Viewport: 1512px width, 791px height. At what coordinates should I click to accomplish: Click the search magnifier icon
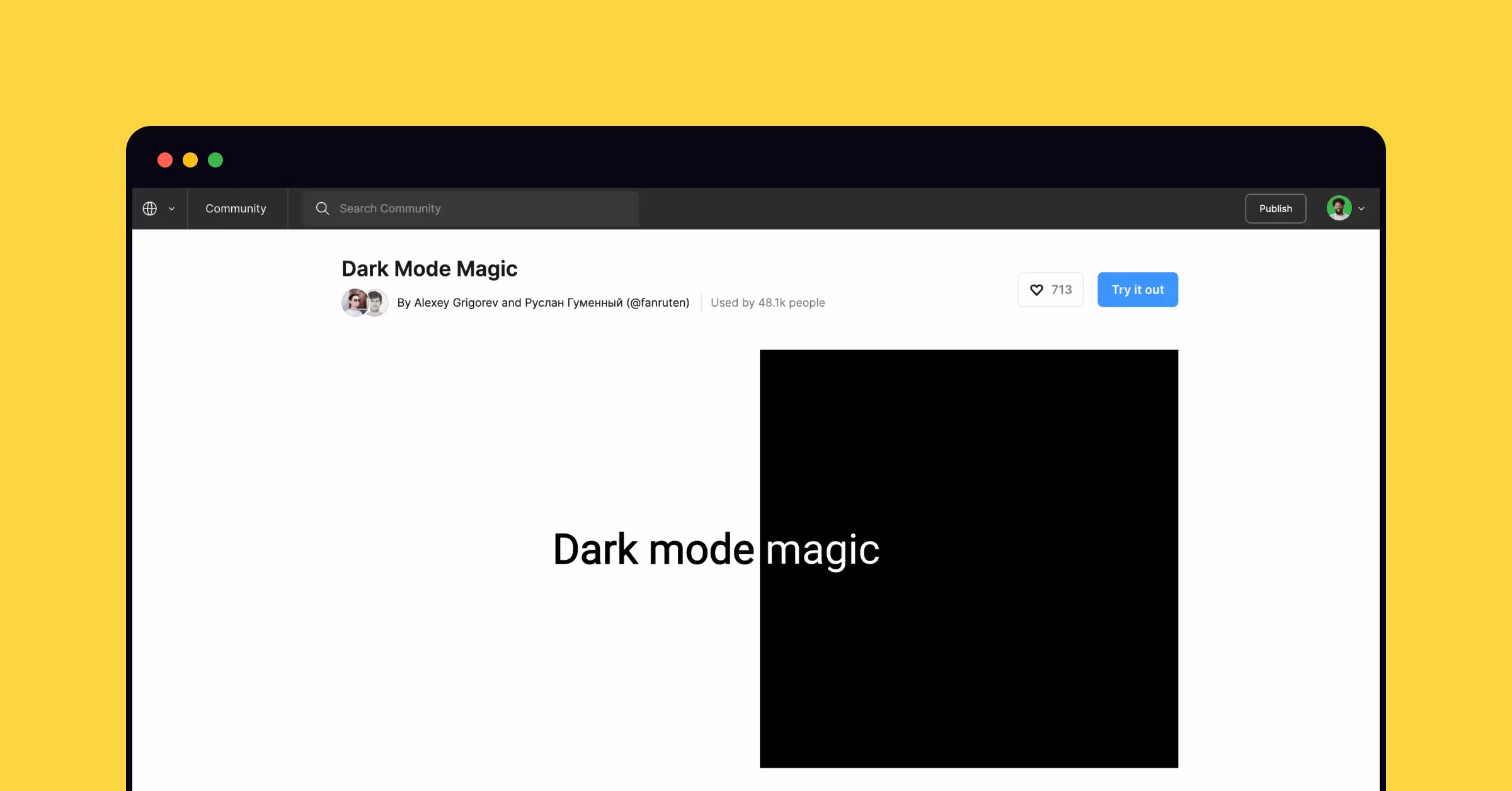[x=322, y=208]
